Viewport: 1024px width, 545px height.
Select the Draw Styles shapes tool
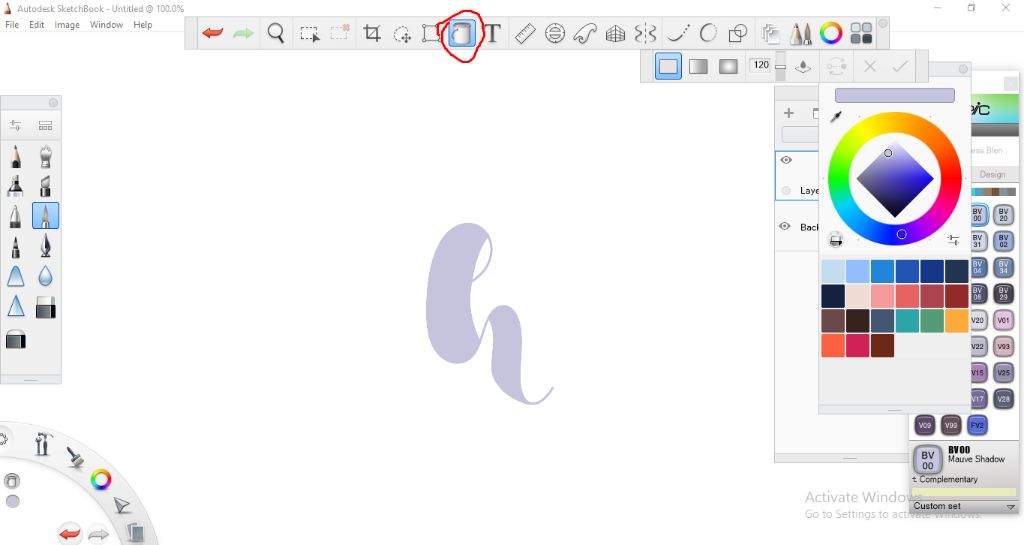tap(738, 33)
